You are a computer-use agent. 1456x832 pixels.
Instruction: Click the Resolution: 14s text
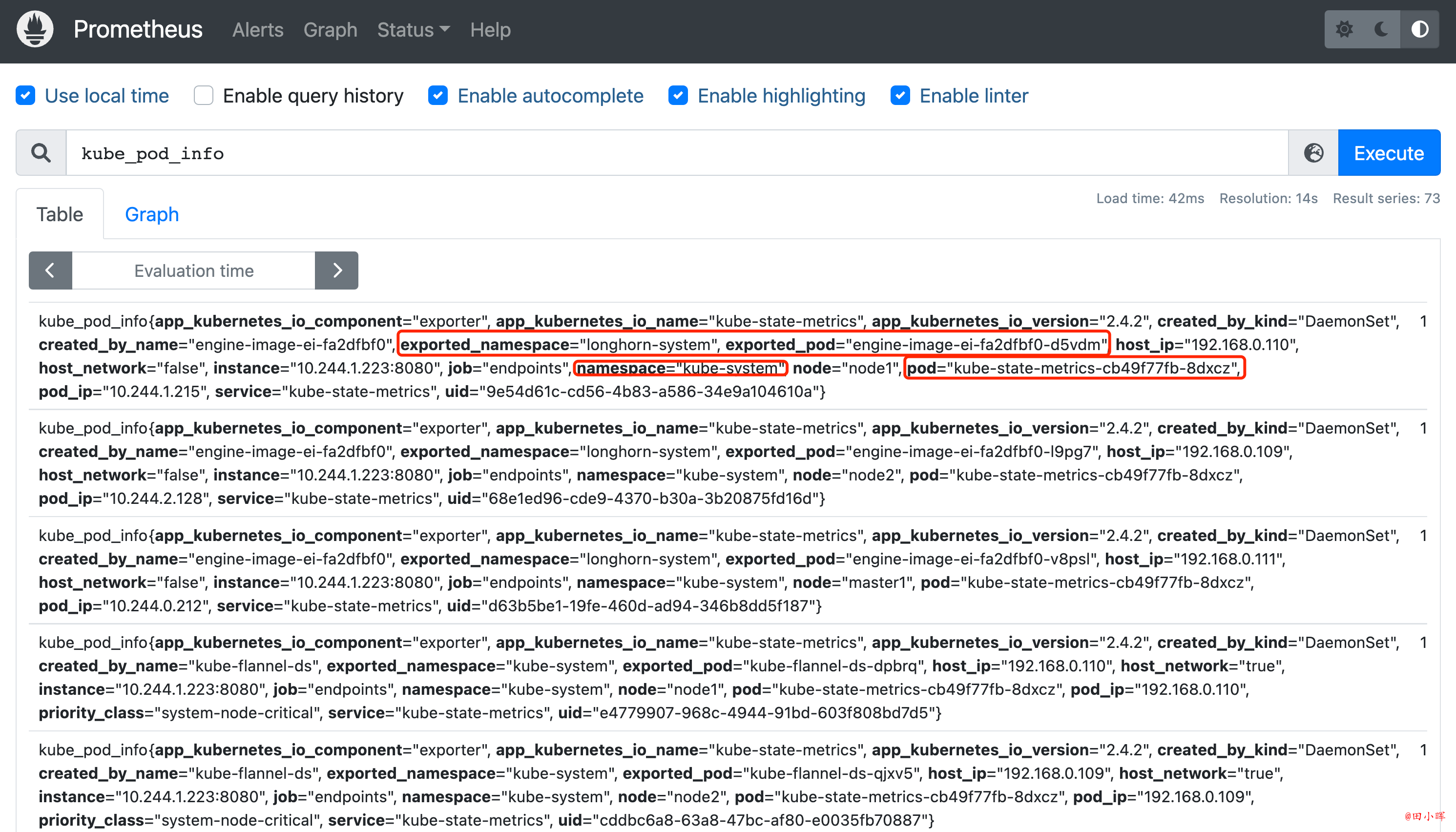point(1269,198)
